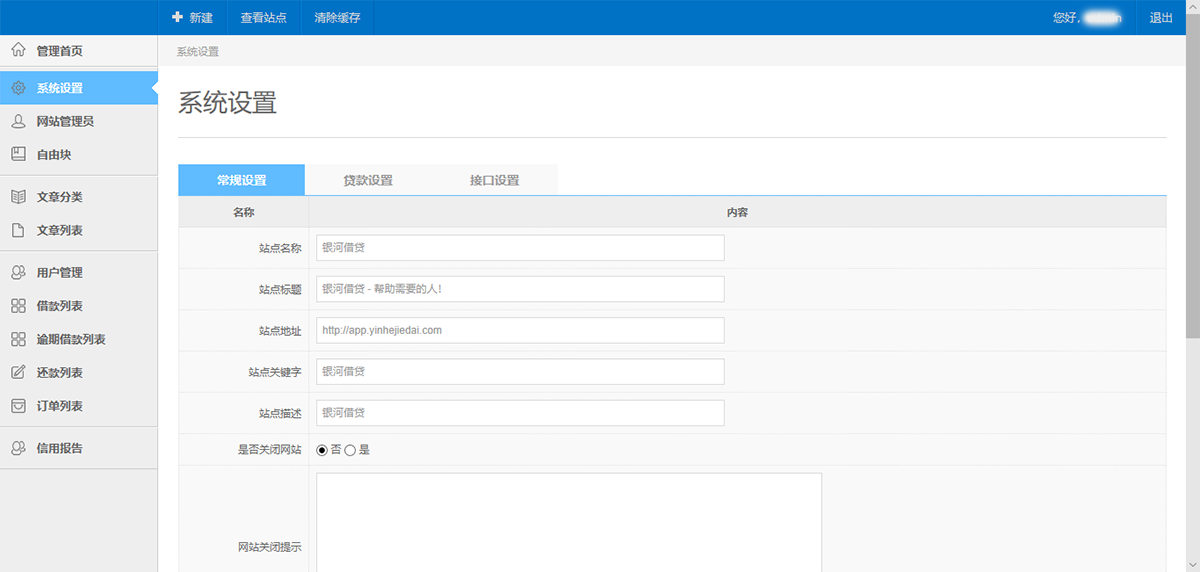Screen dimensions: 1200x572
Task: Click the 站点名称 input field
Action: click(x=520, y=247)
